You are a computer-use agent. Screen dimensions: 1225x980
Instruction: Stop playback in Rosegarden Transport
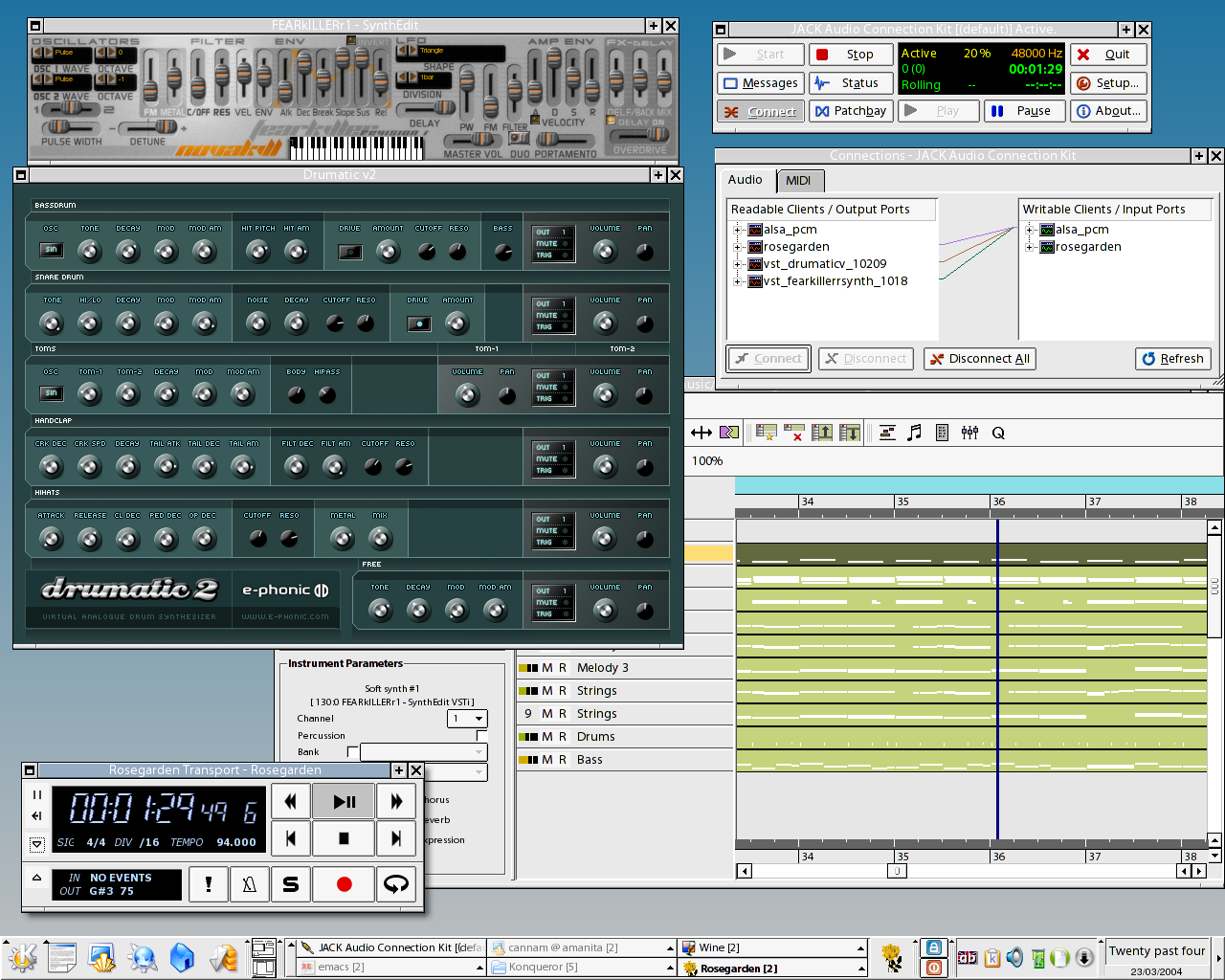click(x=345, y=839)
